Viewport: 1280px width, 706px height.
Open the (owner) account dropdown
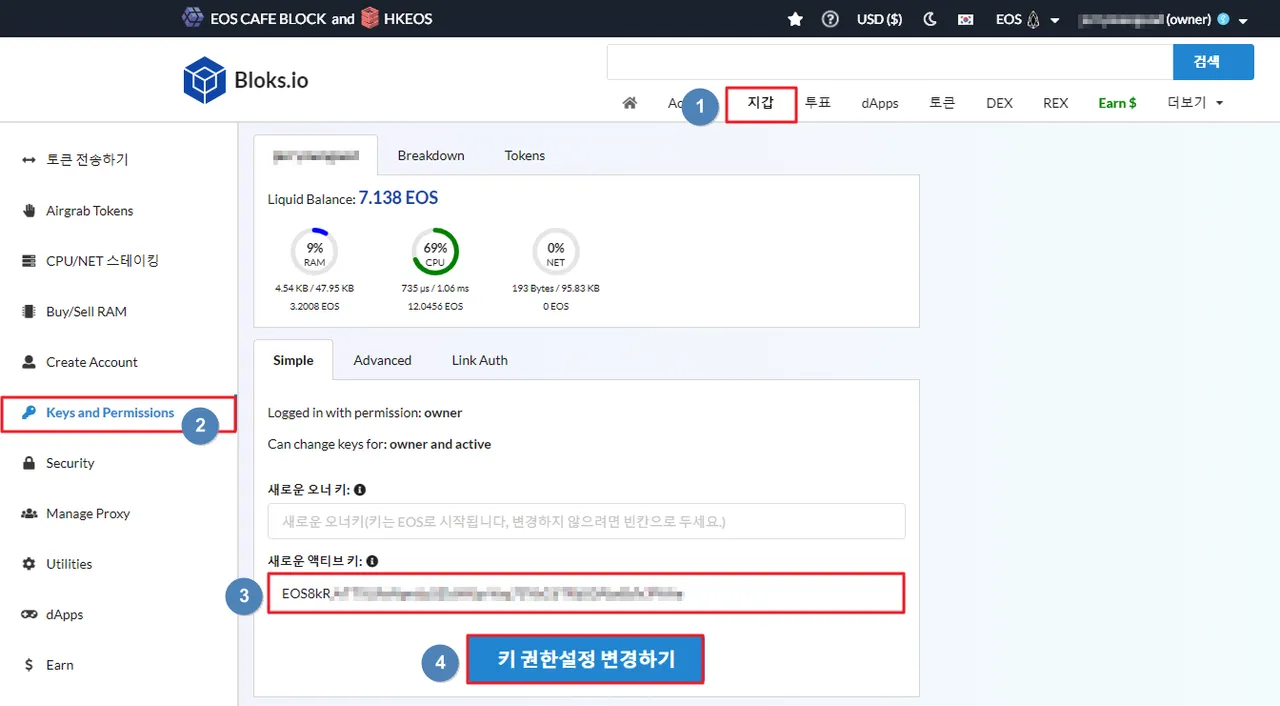(x=1165, y=19)
